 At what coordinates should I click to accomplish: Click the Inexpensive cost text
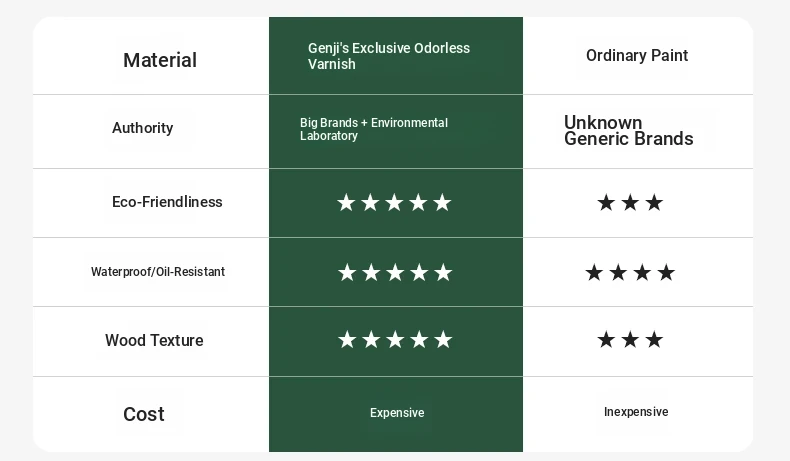pos(636,412)
